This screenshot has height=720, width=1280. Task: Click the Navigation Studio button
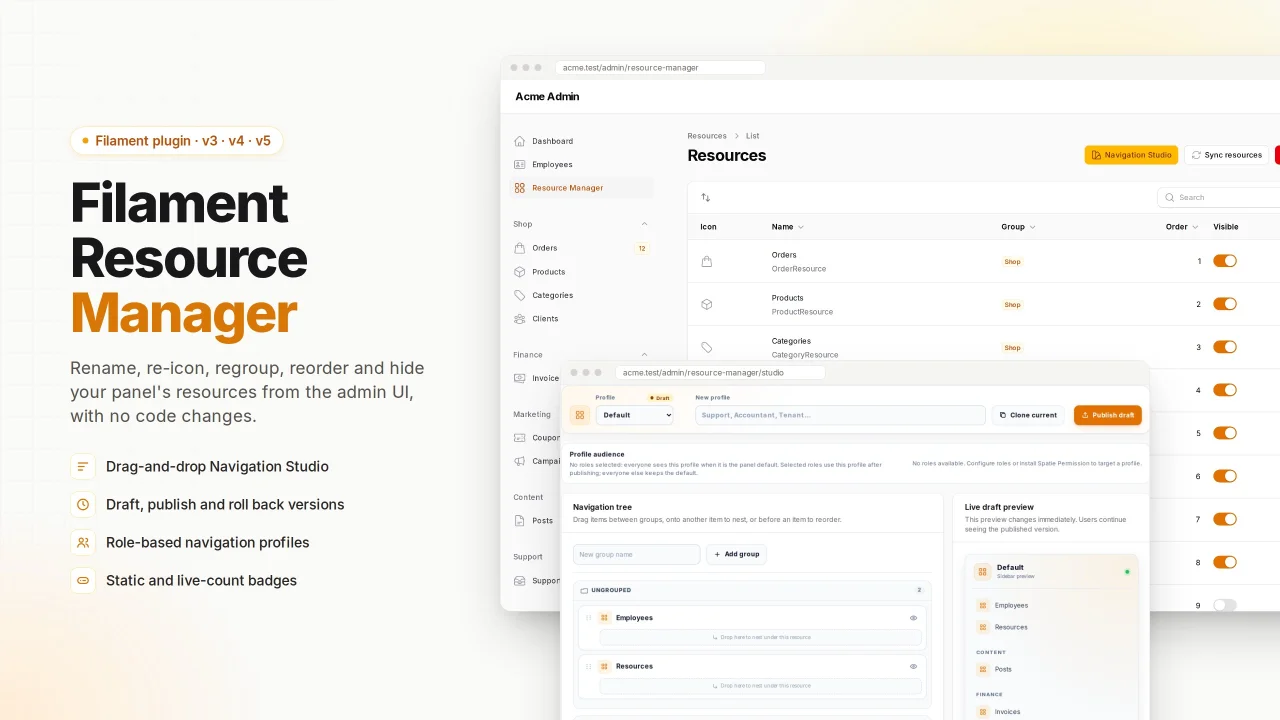coord(1131,155)
